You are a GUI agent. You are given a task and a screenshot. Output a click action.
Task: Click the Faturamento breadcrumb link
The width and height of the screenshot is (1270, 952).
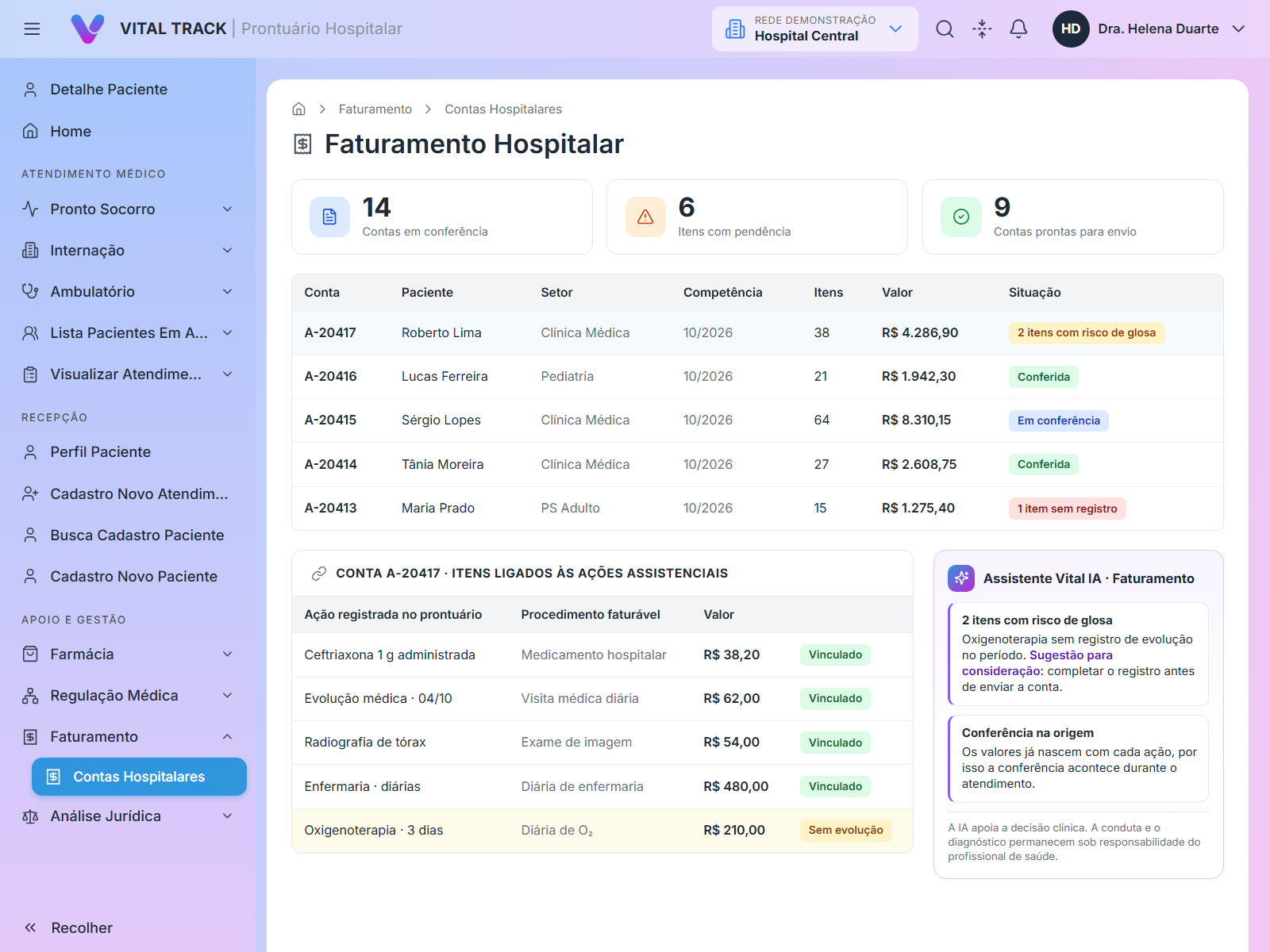coord(375,109)
